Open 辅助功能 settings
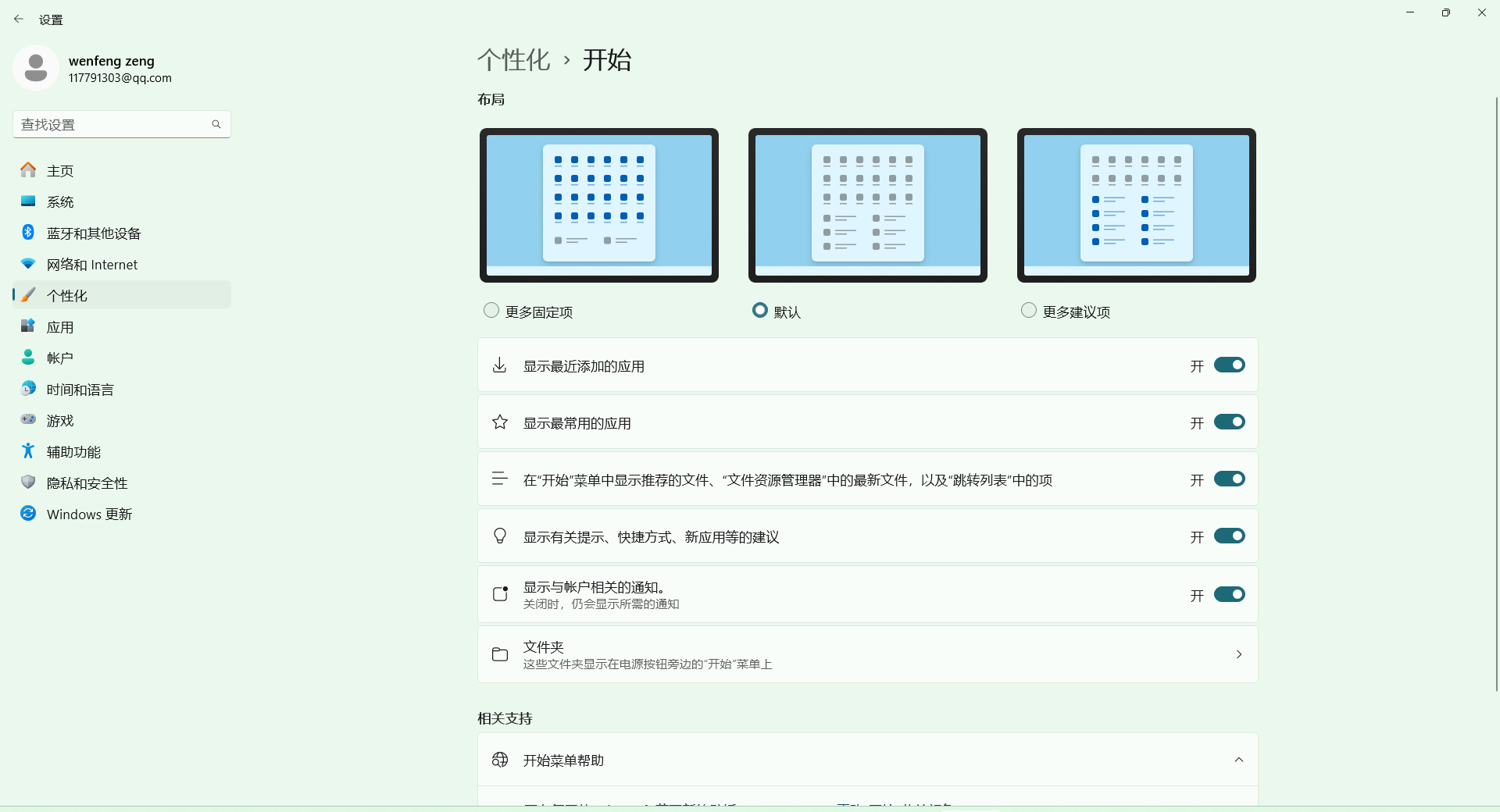This screenshot has height=812, width=1500. point(122,451)
